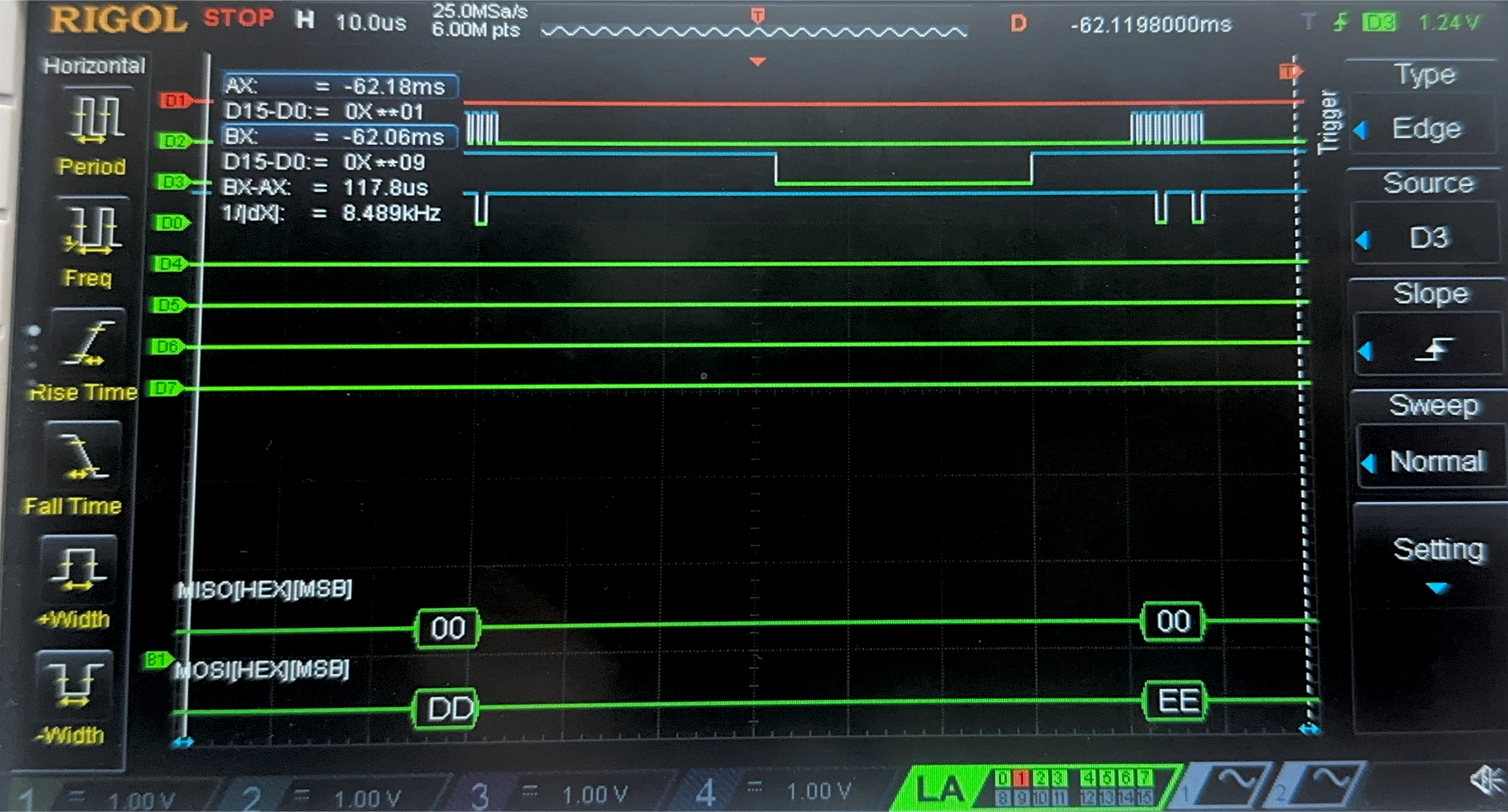Toggle the D7 channel label
This screenshot has width=1508, height=812.
coord(165,387)
